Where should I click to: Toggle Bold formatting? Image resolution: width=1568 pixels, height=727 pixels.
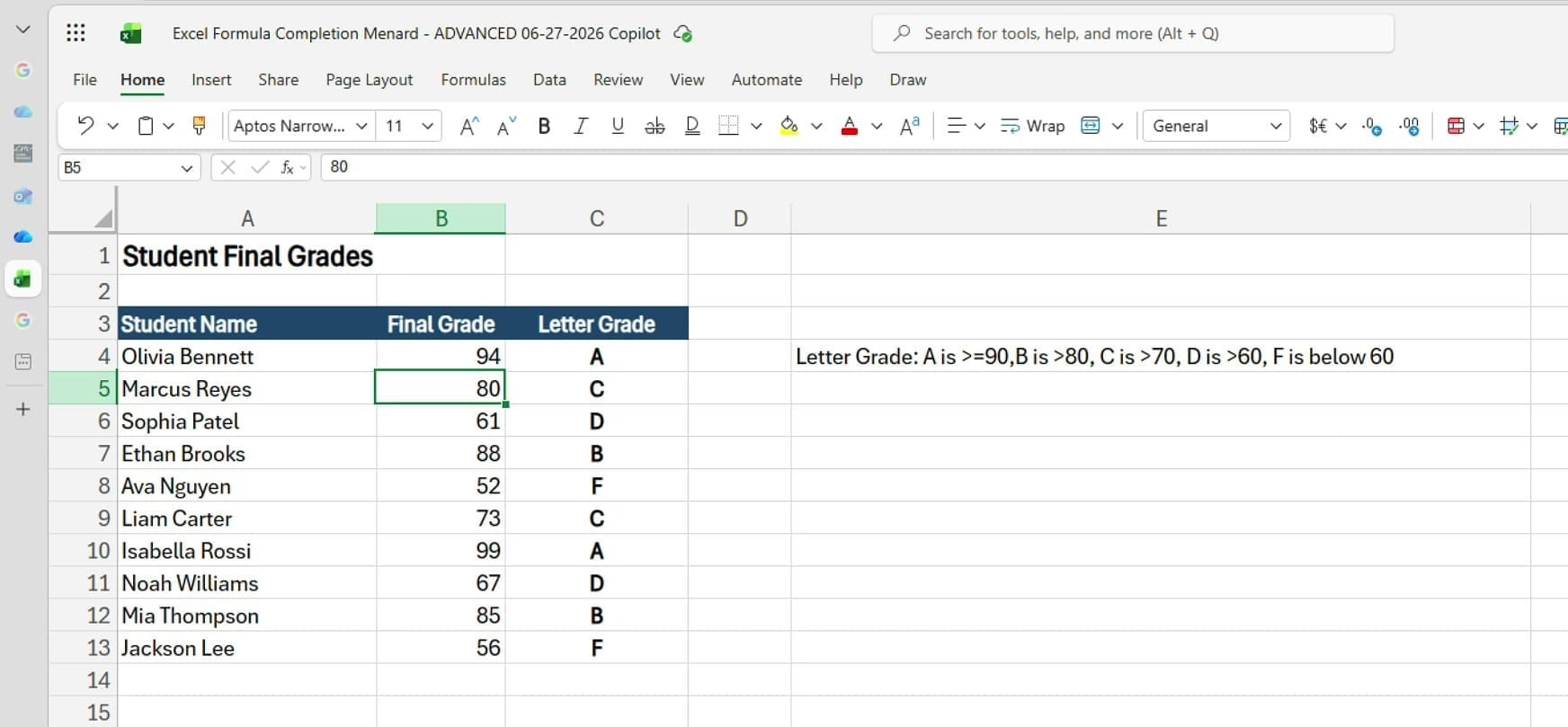[x=544, y=126]
